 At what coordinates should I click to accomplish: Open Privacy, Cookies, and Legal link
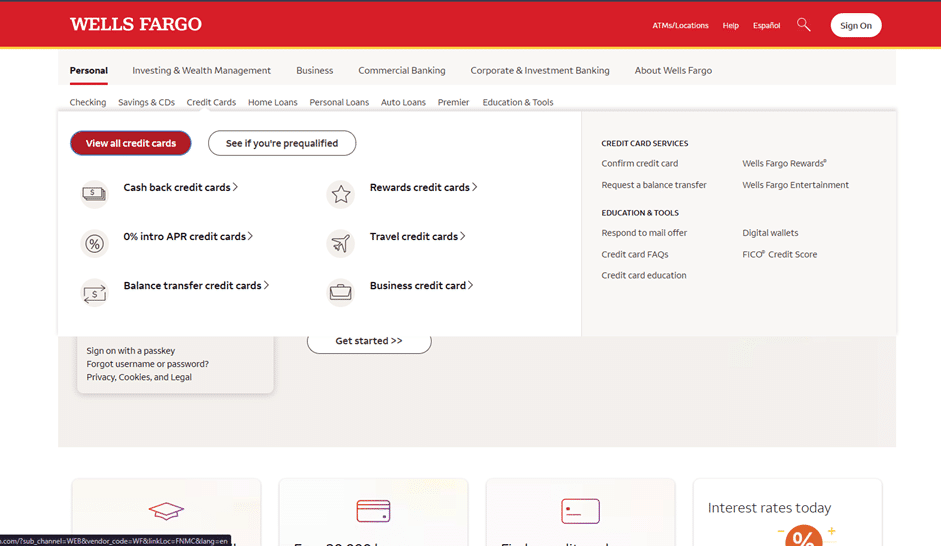pyautogui.click(x=139, y=377)
